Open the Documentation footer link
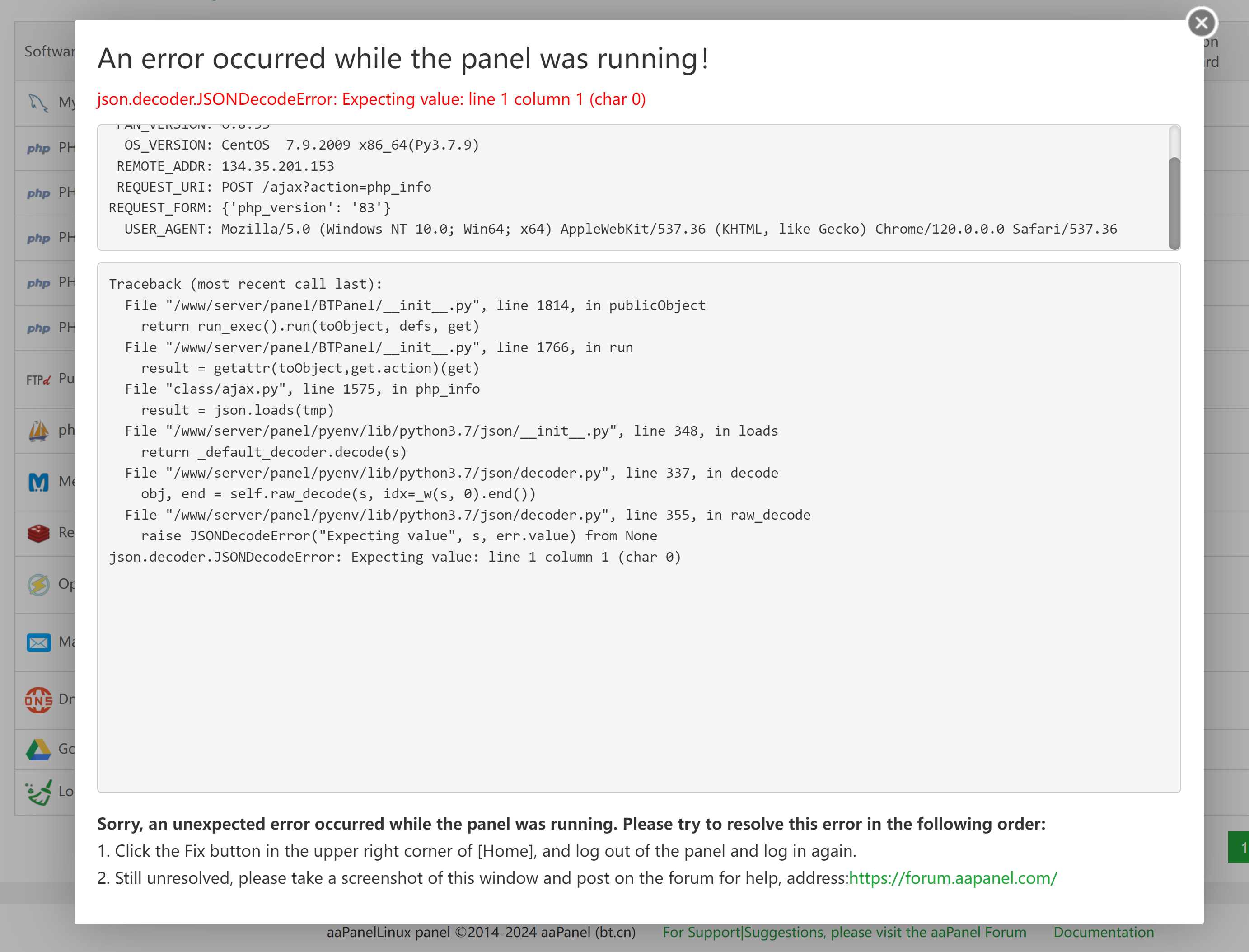The image size is (1249, 952). 1103,932
